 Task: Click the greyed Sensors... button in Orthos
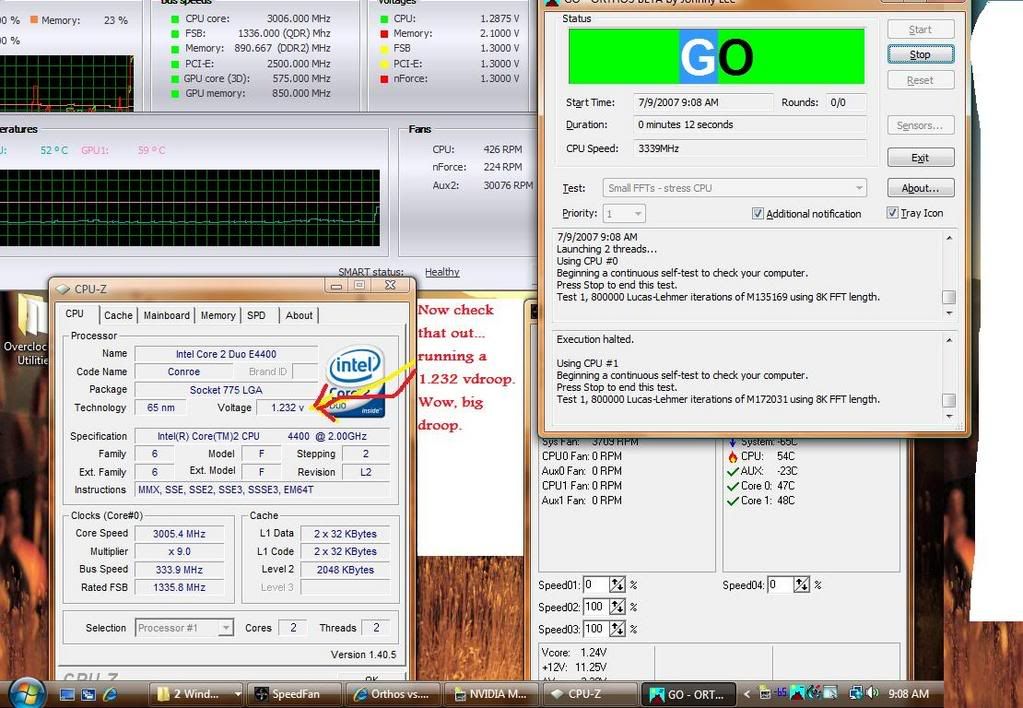tap(921, 125)
